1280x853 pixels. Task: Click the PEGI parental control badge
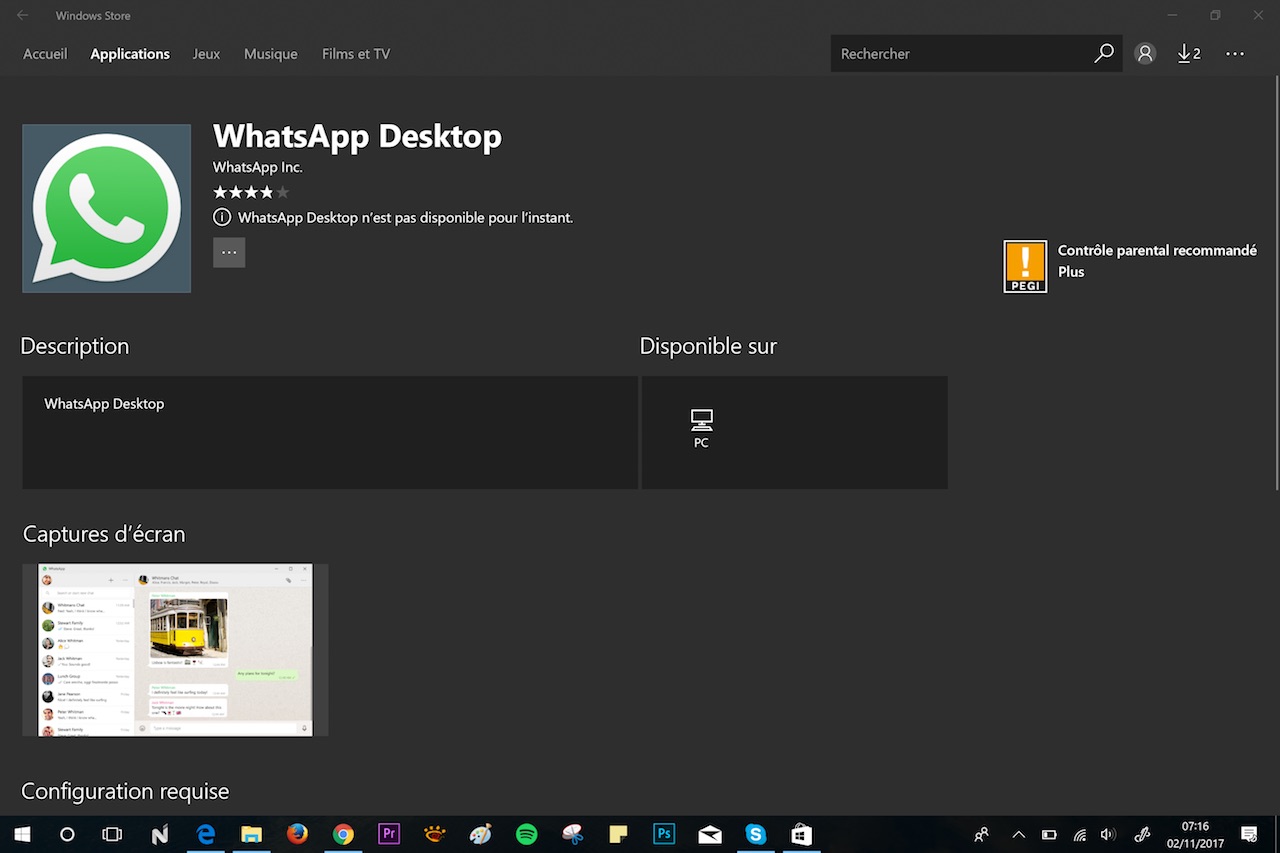(x=1025, y=266)
